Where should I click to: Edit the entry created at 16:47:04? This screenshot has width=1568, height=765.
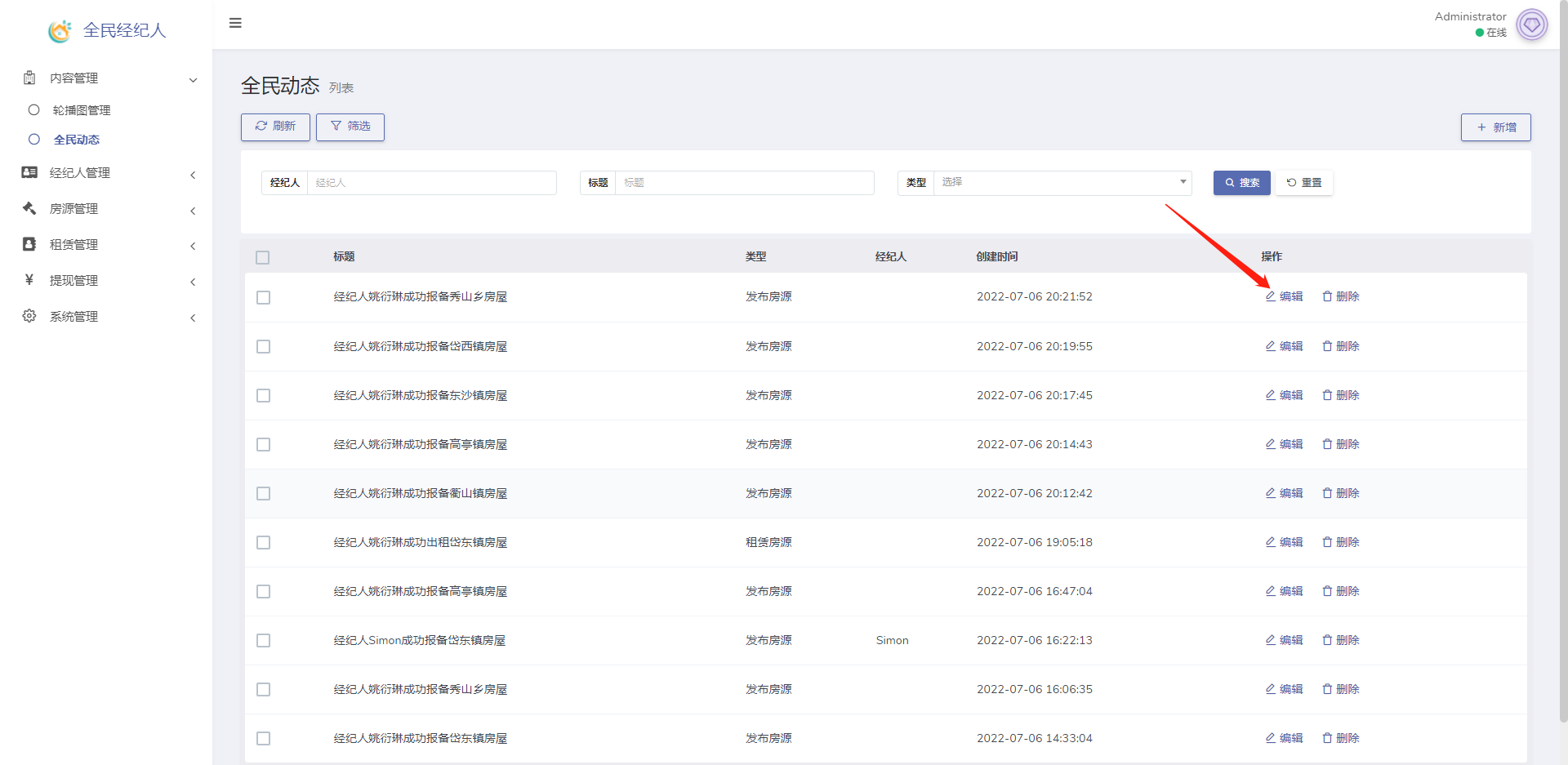pyautogui.click(x=1284, y=591)
